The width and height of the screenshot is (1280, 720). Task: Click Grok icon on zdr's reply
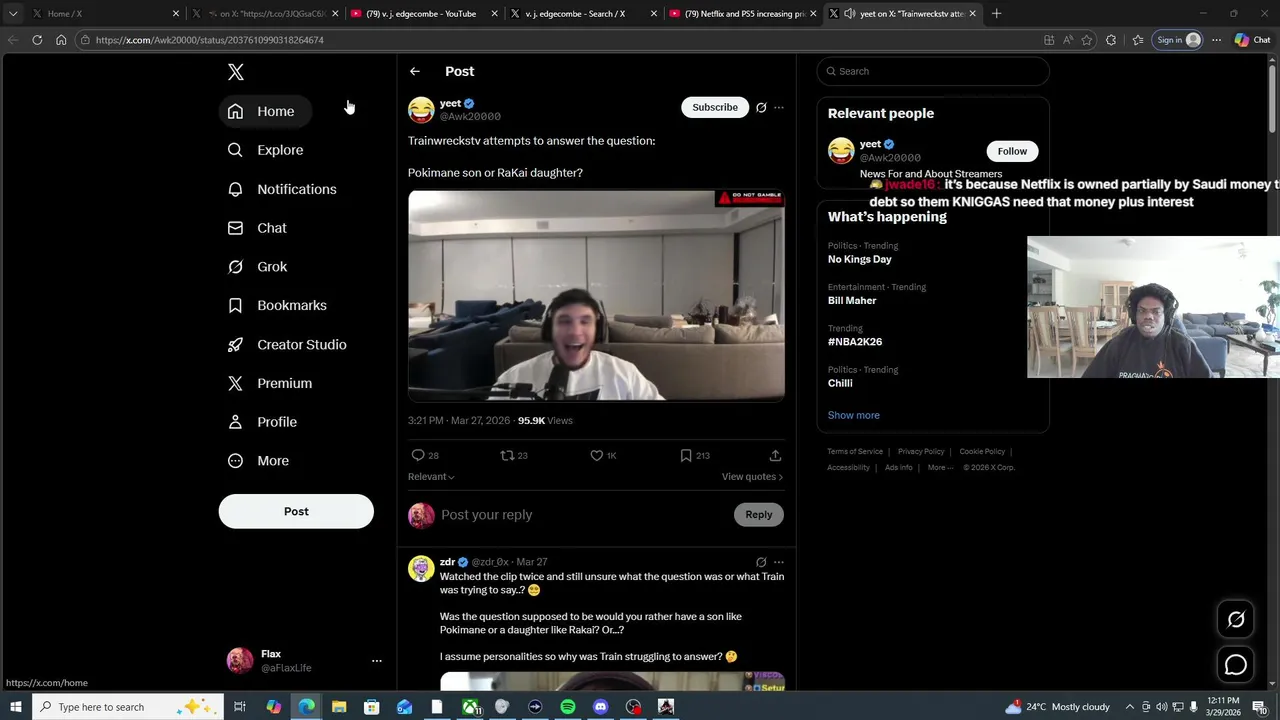point(761,562)
